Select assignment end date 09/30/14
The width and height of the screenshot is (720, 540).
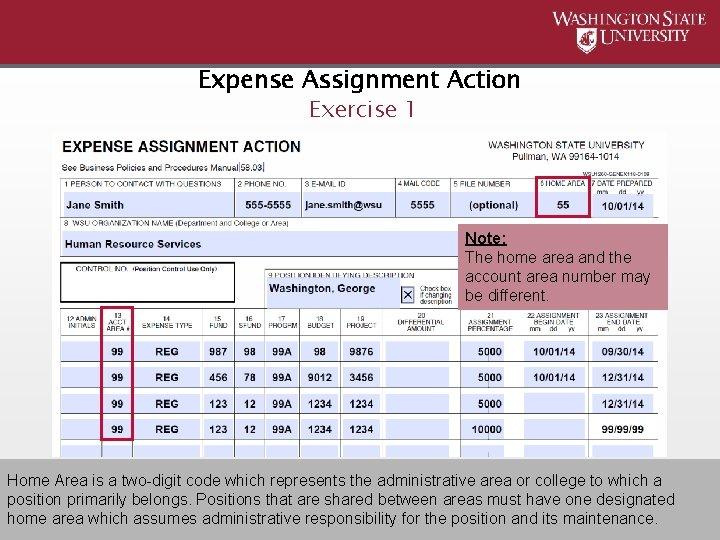(x=622, y=351)
